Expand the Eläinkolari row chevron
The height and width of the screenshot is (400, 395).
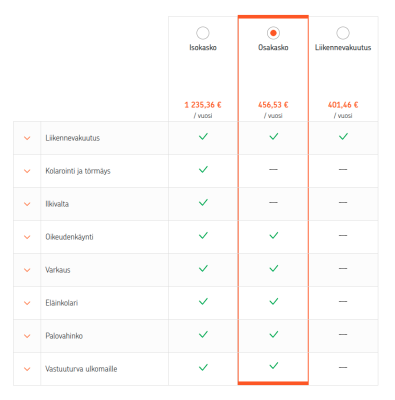[27, 303]
